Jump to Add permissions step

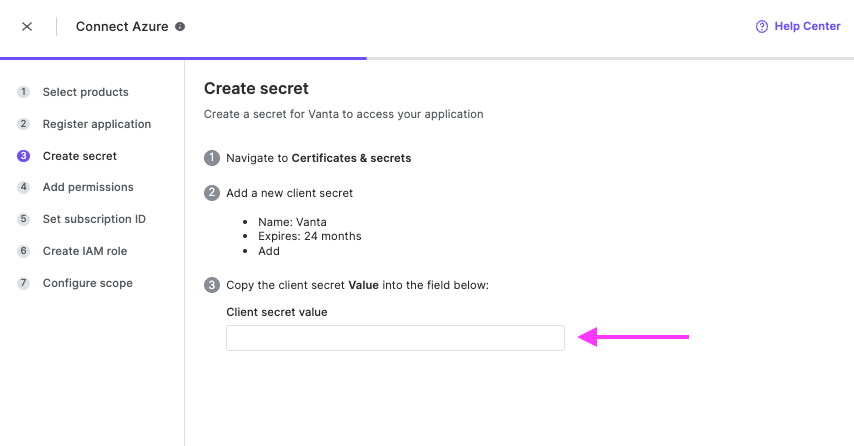[x=88, y=187]
